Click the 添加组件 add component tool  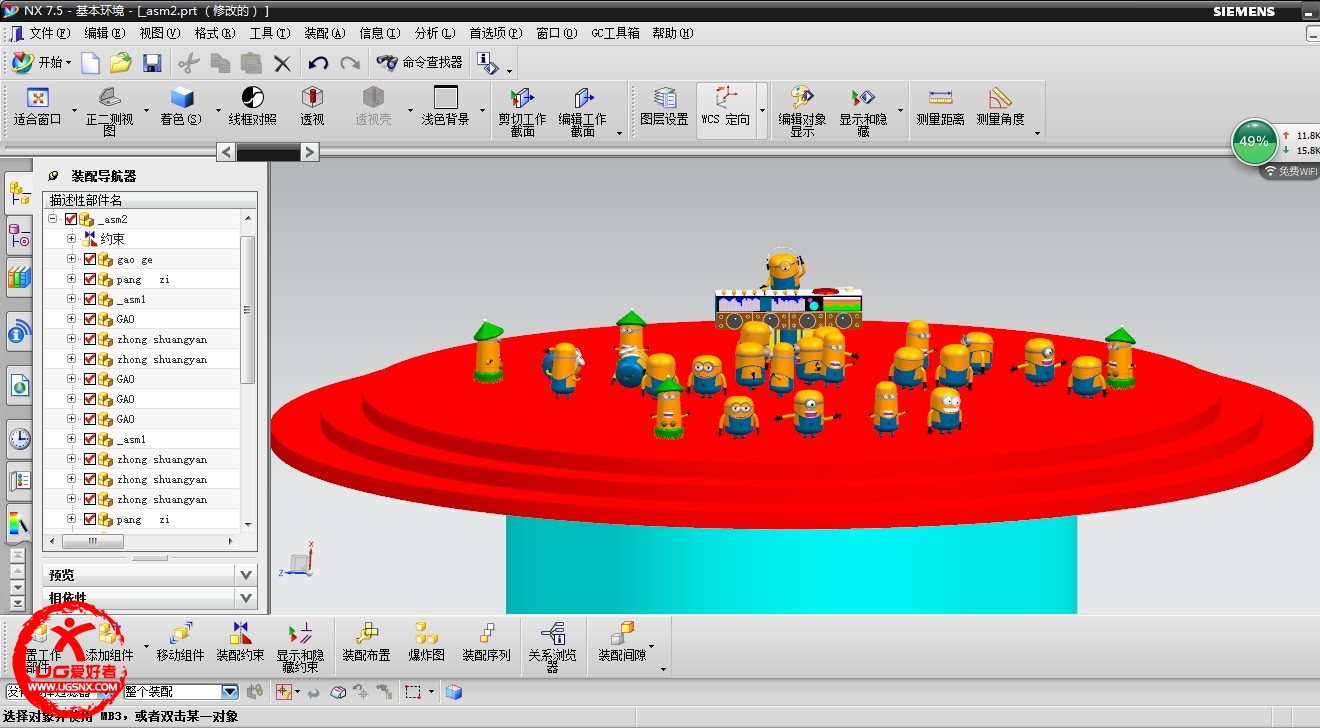tap(108, 642)
